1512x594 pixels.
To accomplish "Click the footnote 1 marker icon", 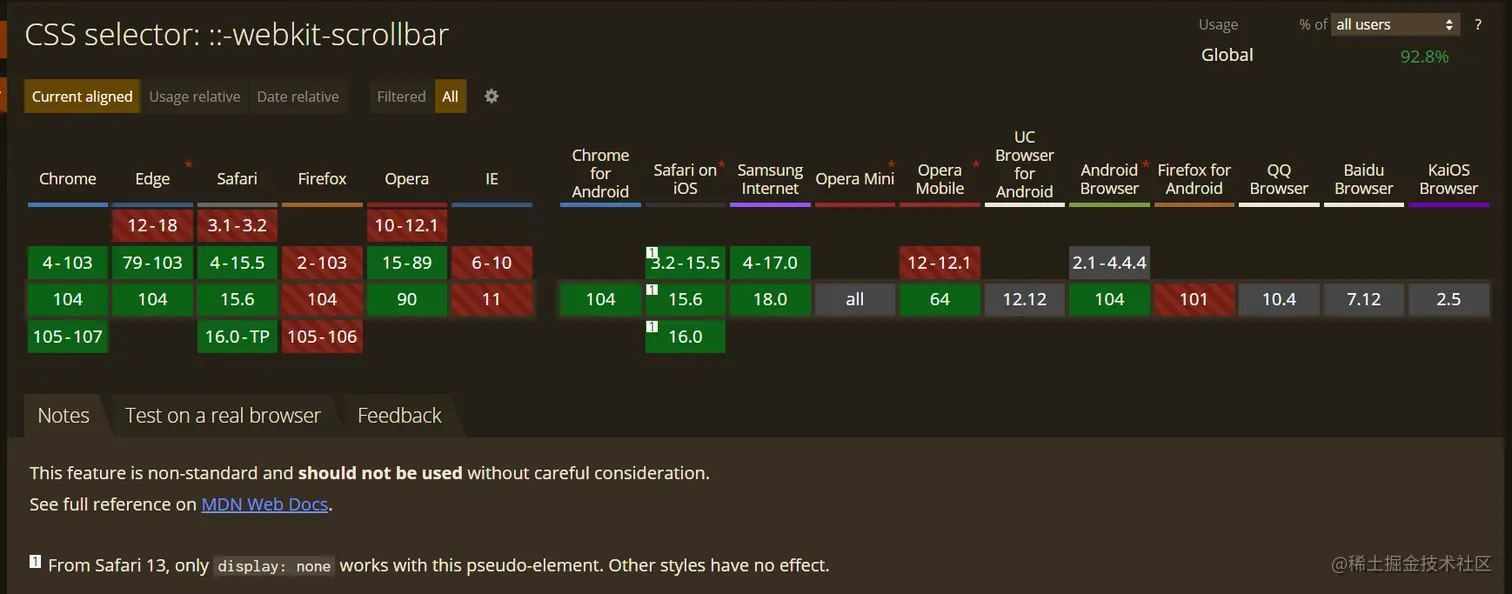I will point(35,561).
